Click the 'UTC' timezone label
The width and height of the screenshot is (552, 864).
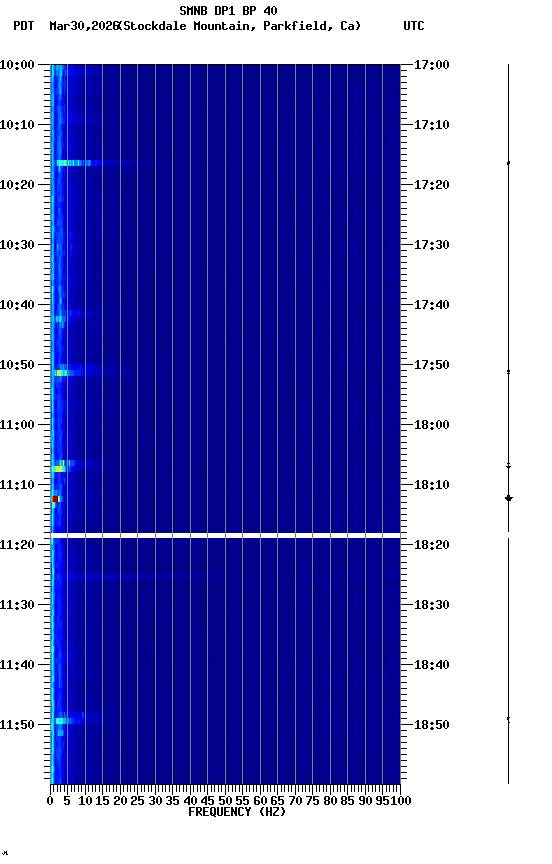(x=414, y=26)
